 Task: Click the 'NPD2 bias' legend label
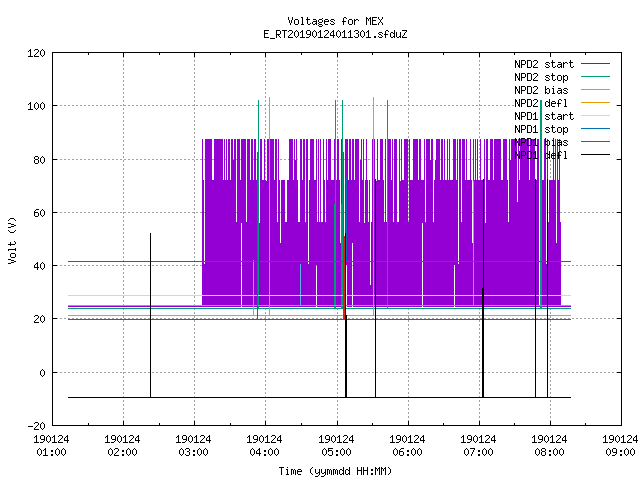tap(541, 90)
